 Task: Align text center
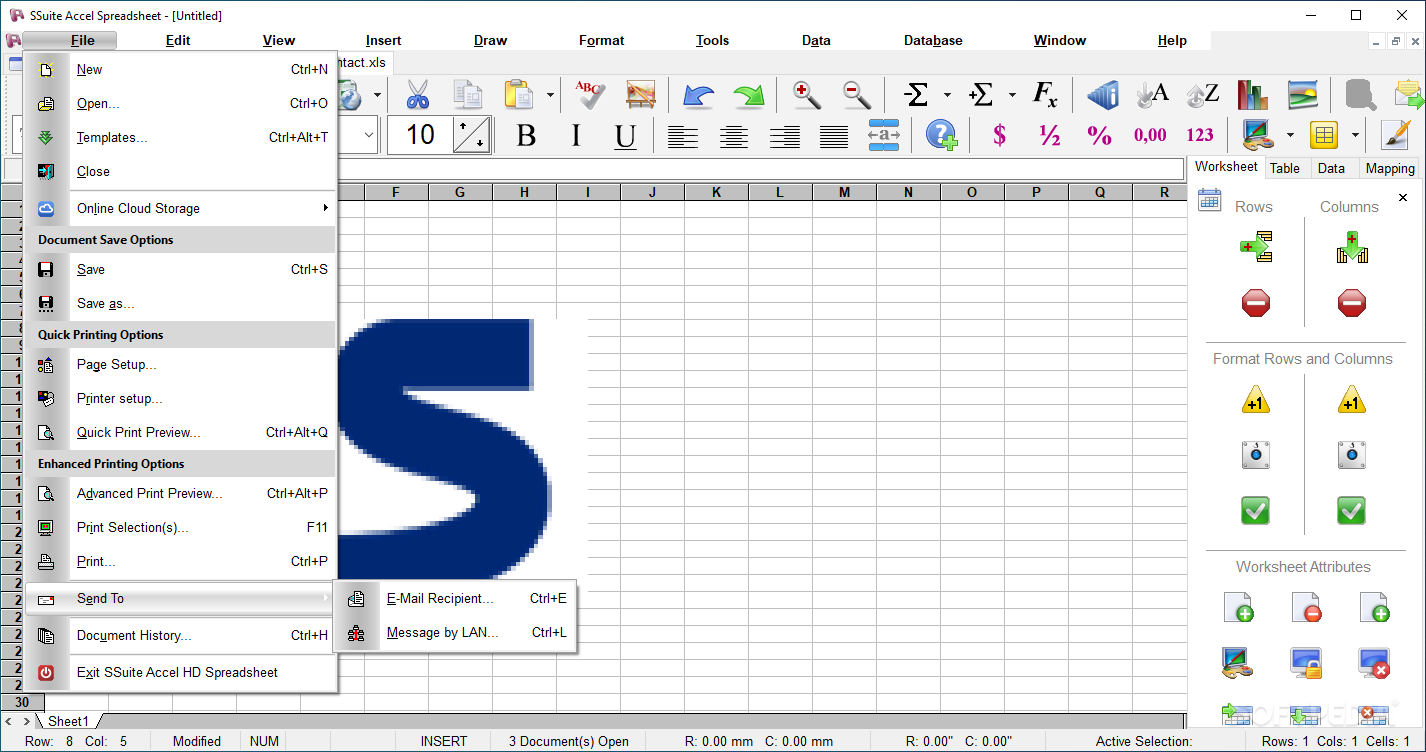(734, 136)
